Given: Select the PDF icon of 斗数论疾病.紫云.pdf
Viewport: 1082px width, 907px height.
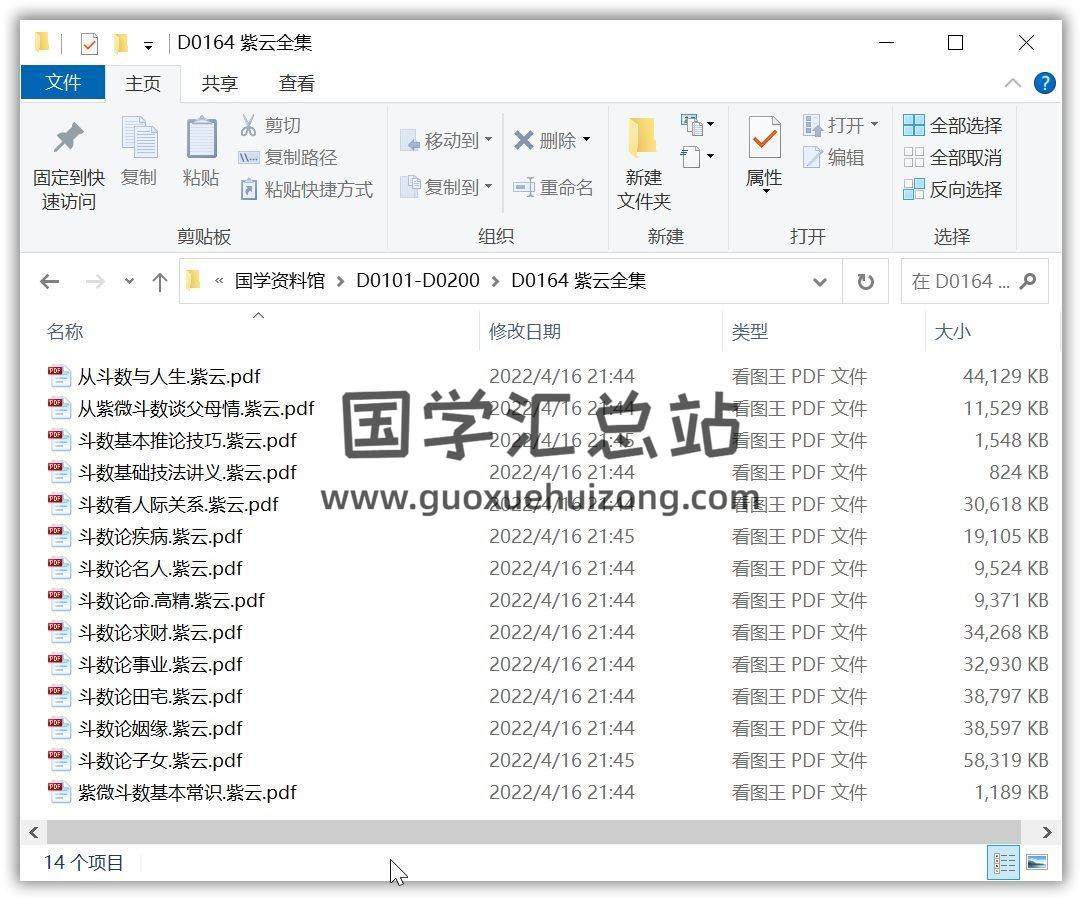Looking at the screenshot, I should click(x=59, y=536).
